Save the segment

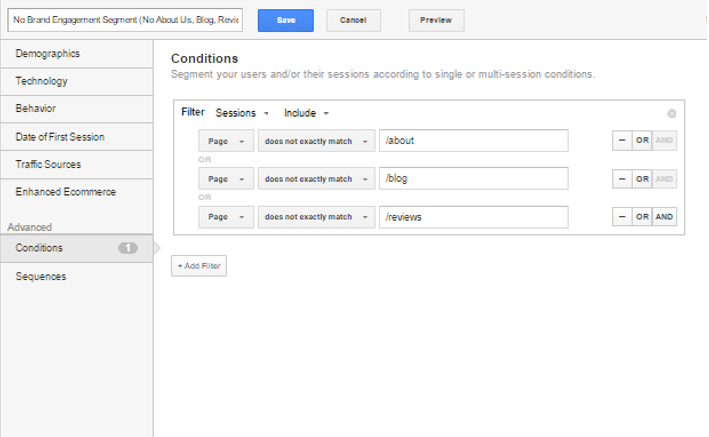click(286, 20)
